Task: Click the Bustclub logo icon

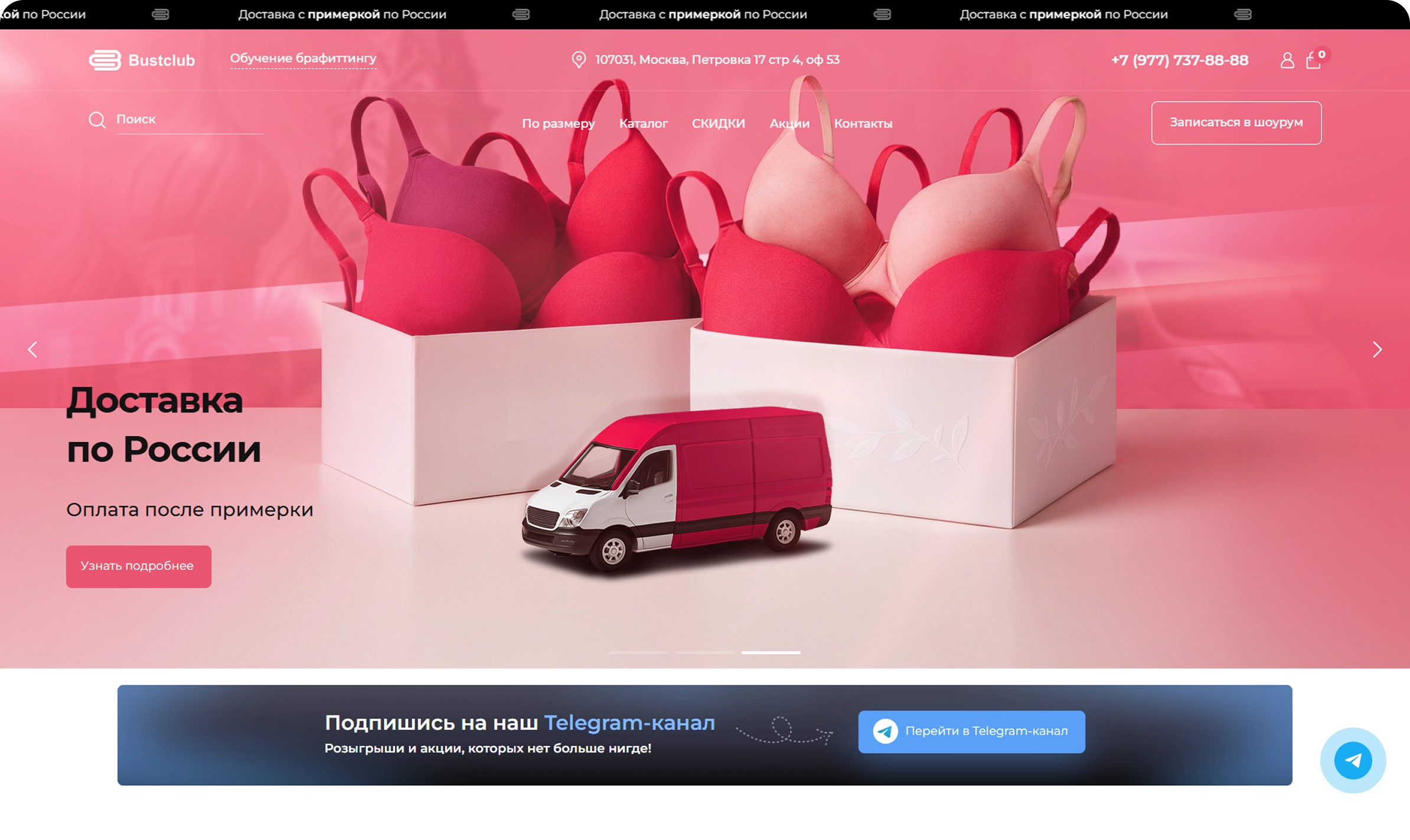Action: (105, 60)
